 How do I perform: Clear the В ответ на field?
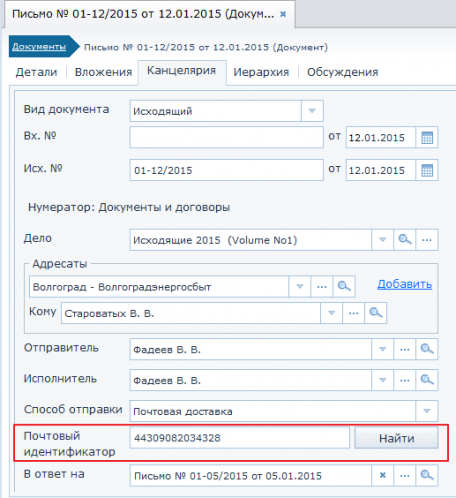(383, 475)
